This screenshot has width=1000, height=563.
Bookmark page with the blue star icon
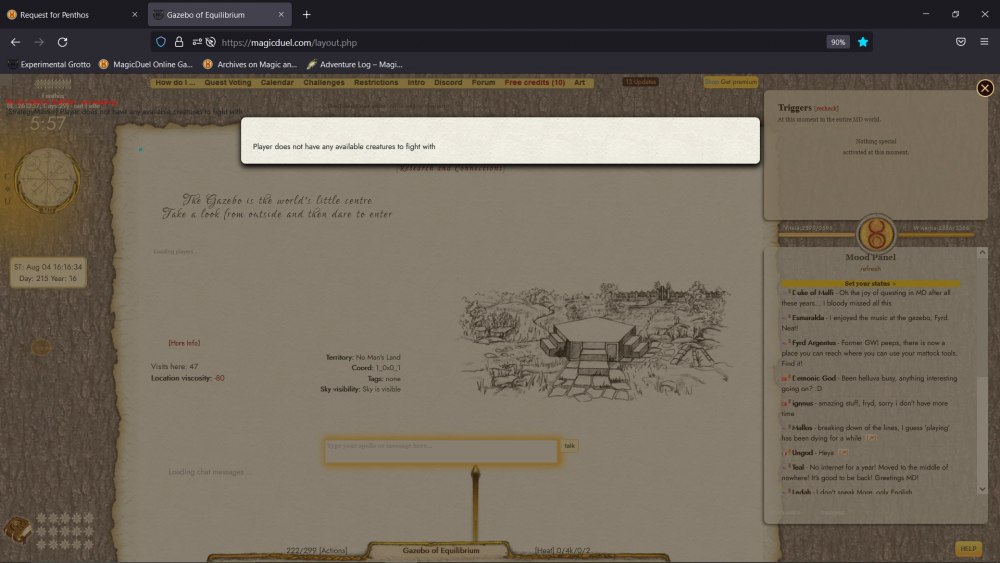tap(862, 42)
